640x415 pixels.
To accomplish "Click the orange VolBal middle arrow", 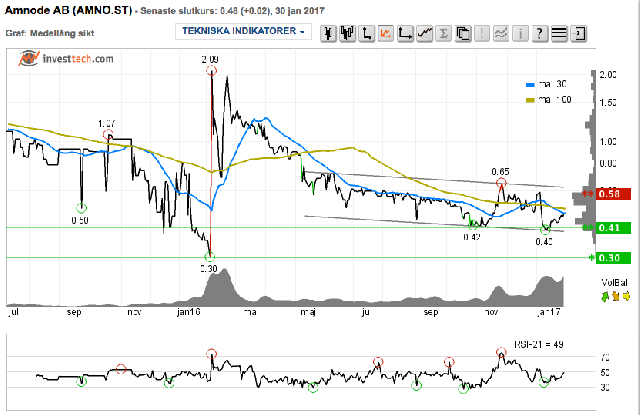I will tap(616, 296).
